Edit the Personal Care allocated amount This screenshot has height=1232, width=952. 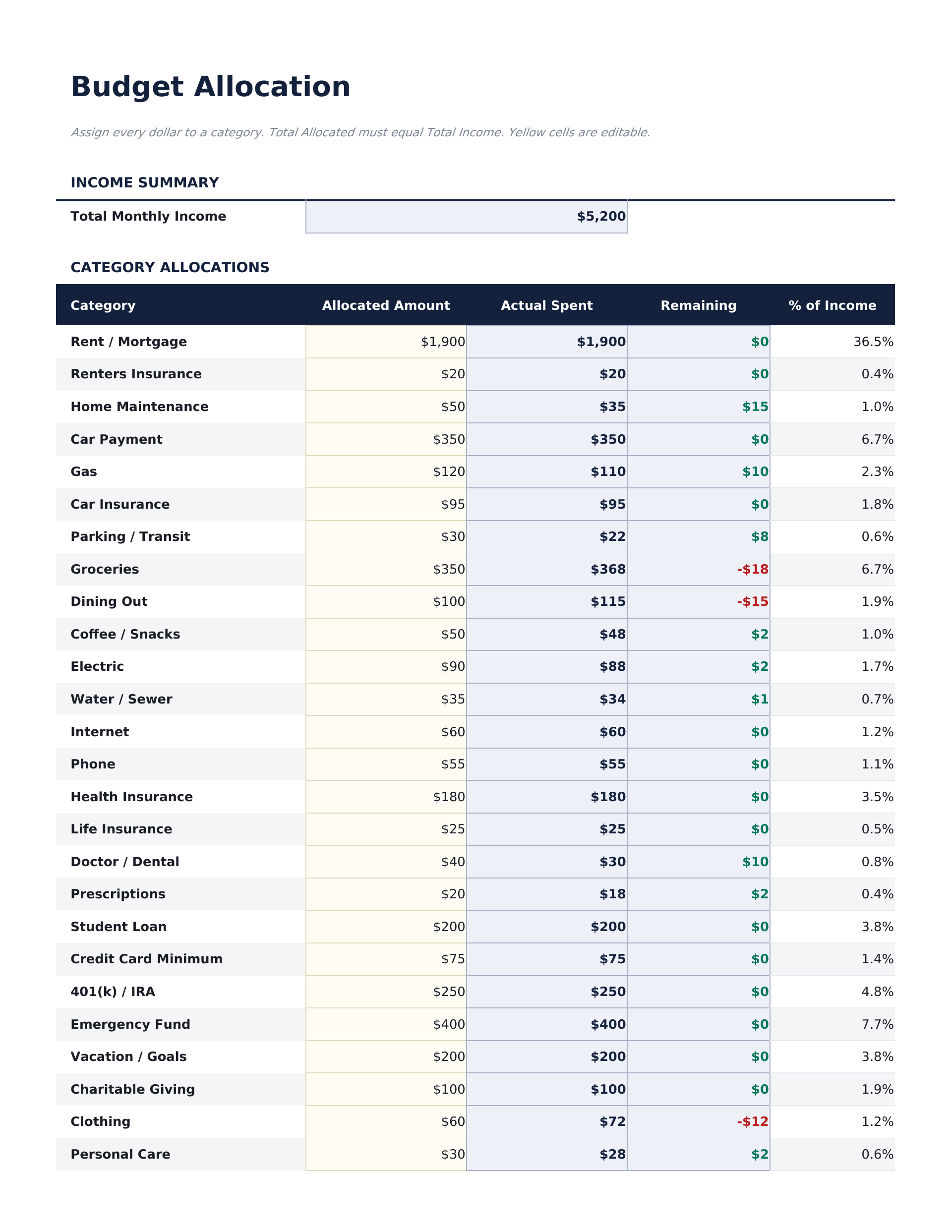pyautogui.click(x=386, y=1155)
